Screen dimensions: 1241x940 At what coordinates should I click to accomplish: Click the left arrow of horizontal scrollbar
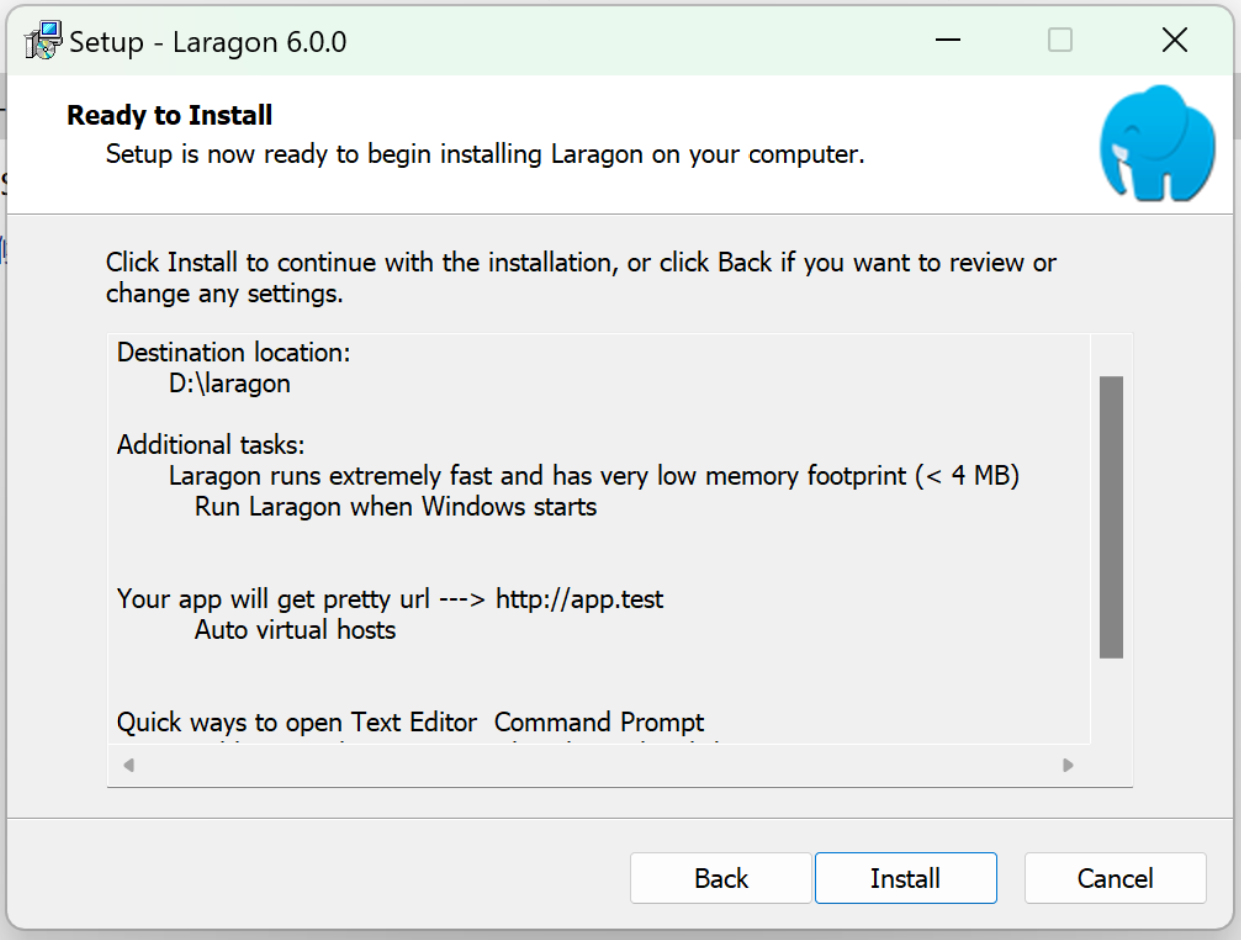(129, 766)
